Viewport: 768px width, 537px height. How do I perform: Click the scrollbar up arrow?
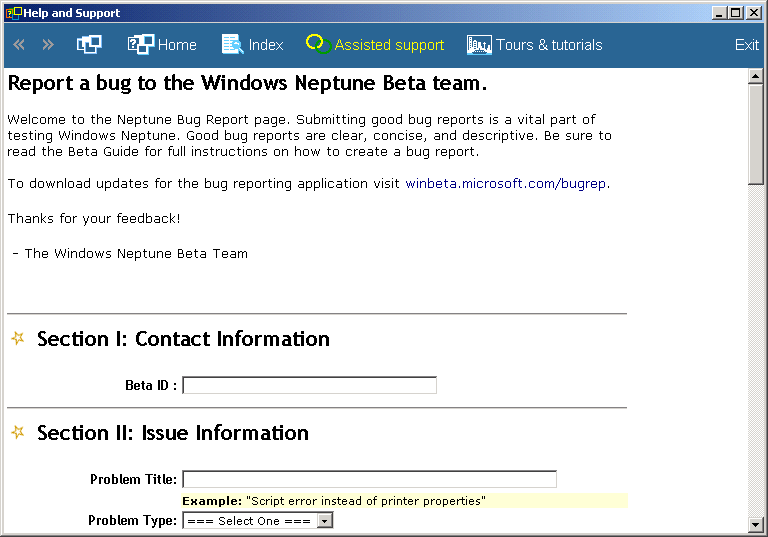(x=755, y=76)
